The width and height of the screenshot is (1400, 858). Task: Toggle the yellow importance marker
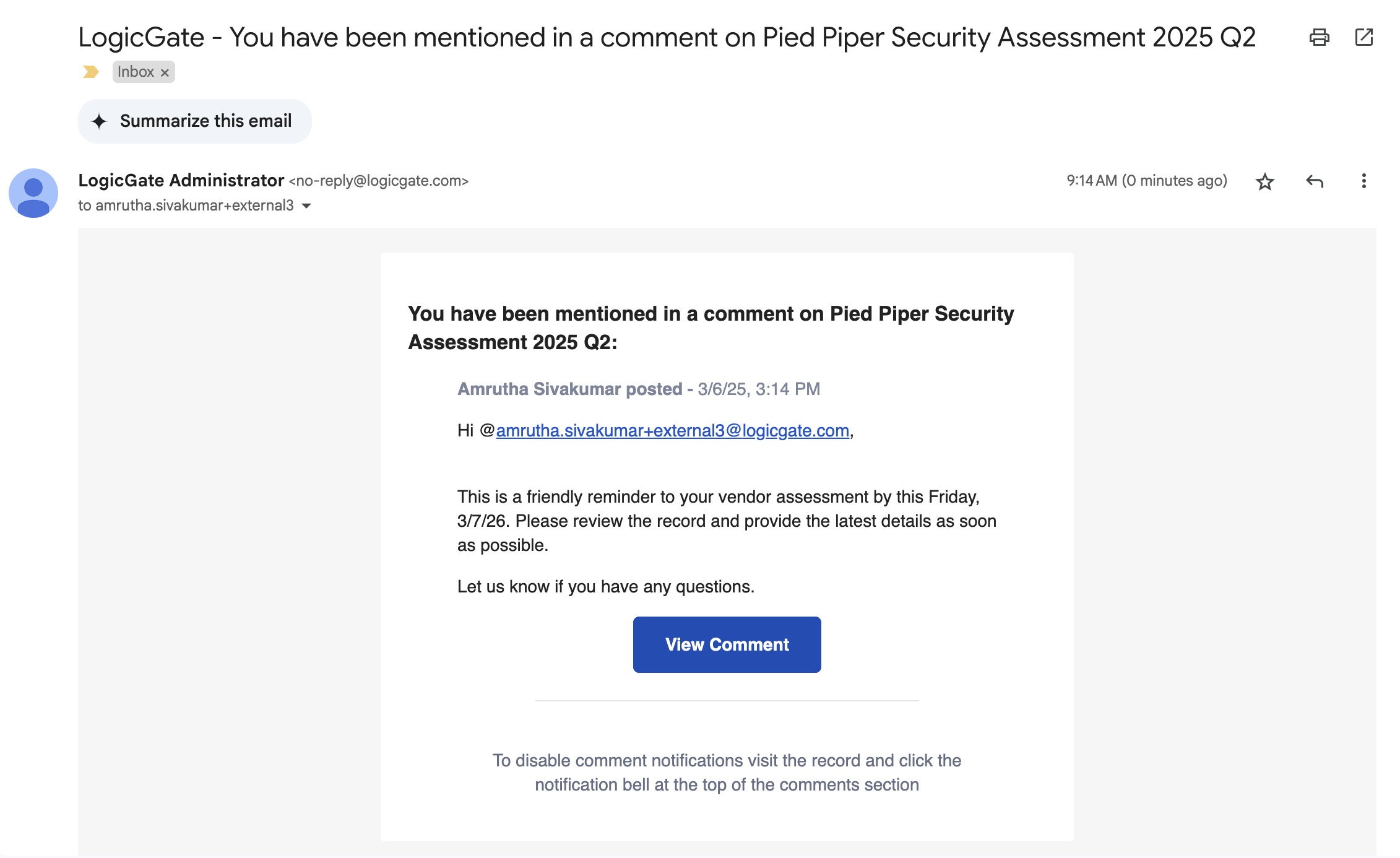[x=91, y=72]
